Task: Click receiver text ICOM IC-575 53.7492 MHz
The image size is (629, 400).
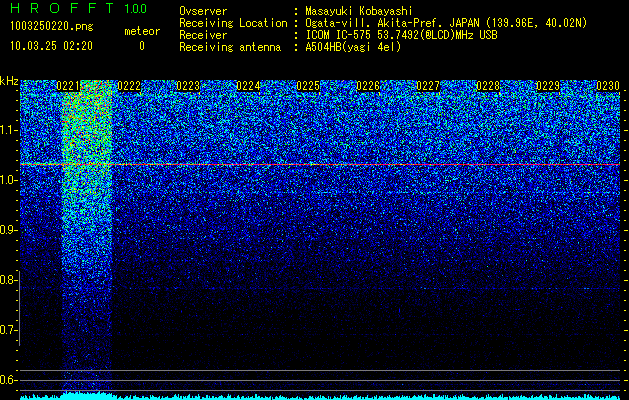Action: coord(401,35)
